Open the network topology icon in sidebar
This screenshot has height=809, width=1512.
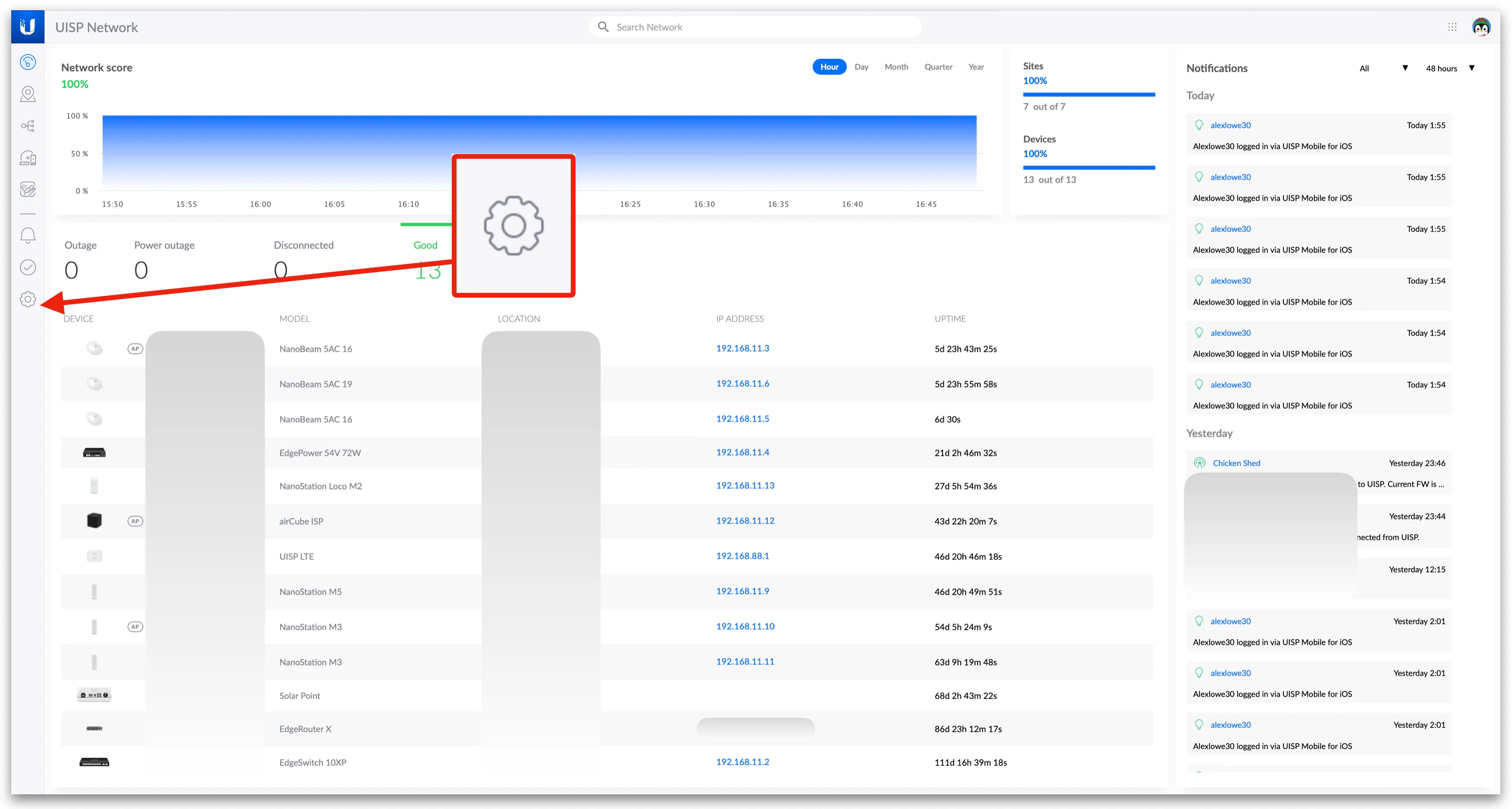(28, 125)
